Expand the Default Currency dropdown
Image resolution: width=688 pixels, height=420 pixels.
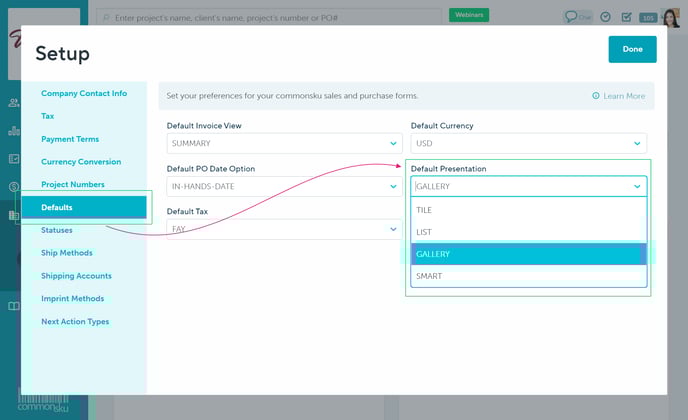[x=528, y=143]
